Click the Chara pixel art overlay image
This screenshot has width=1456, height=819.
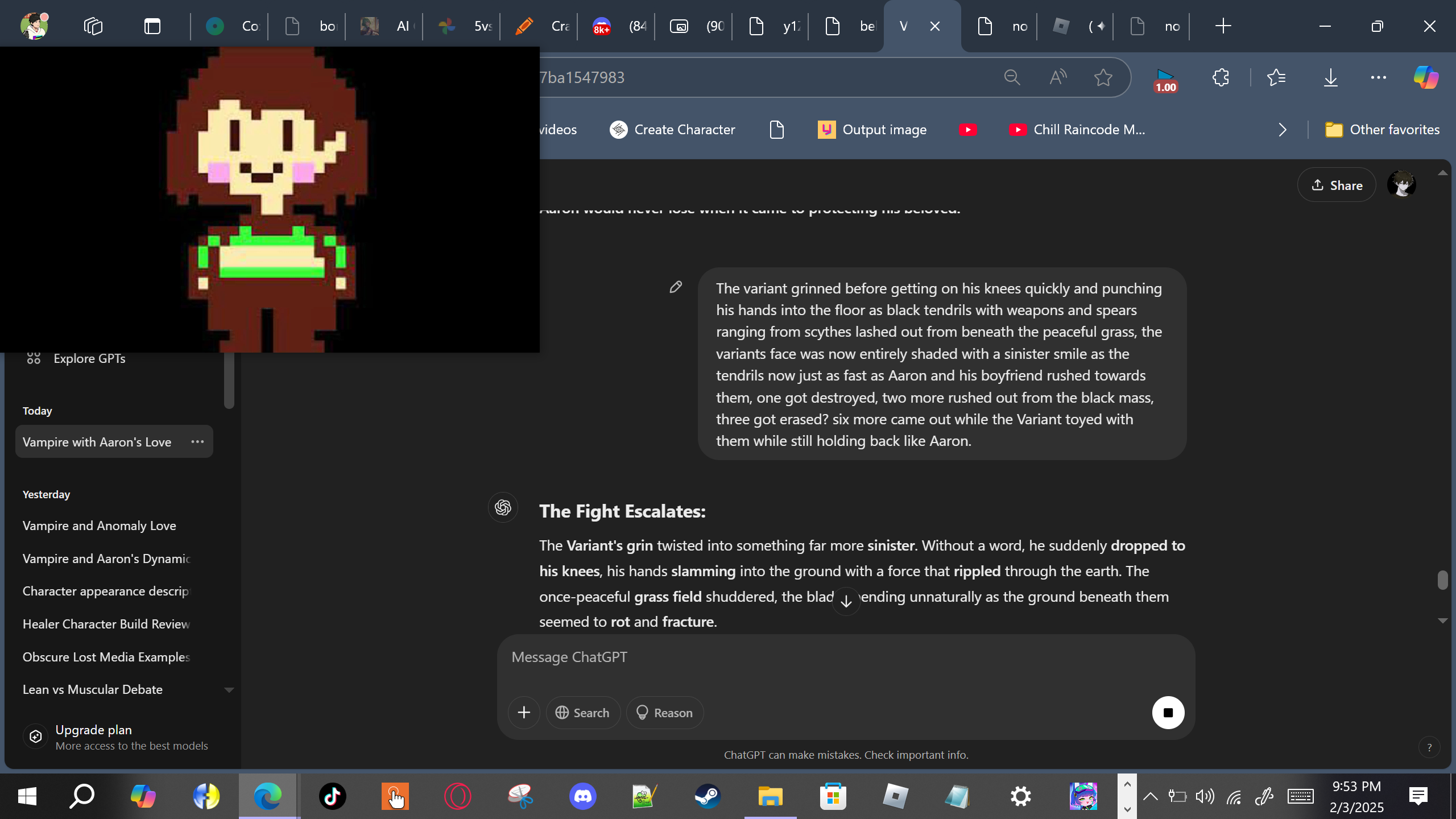pos(270,199)
